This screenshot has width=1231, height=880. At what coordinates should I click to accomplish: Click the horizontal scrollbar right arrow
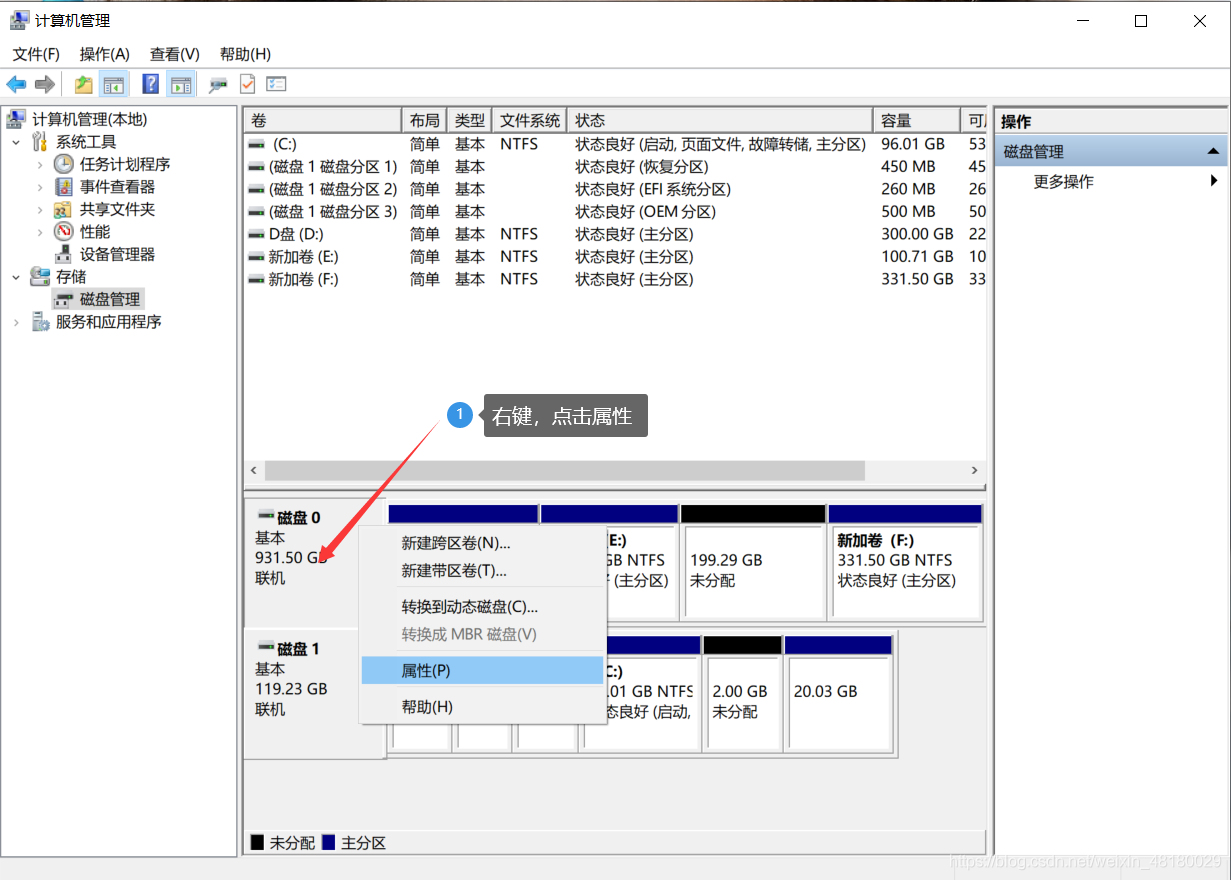coord(974,470)
